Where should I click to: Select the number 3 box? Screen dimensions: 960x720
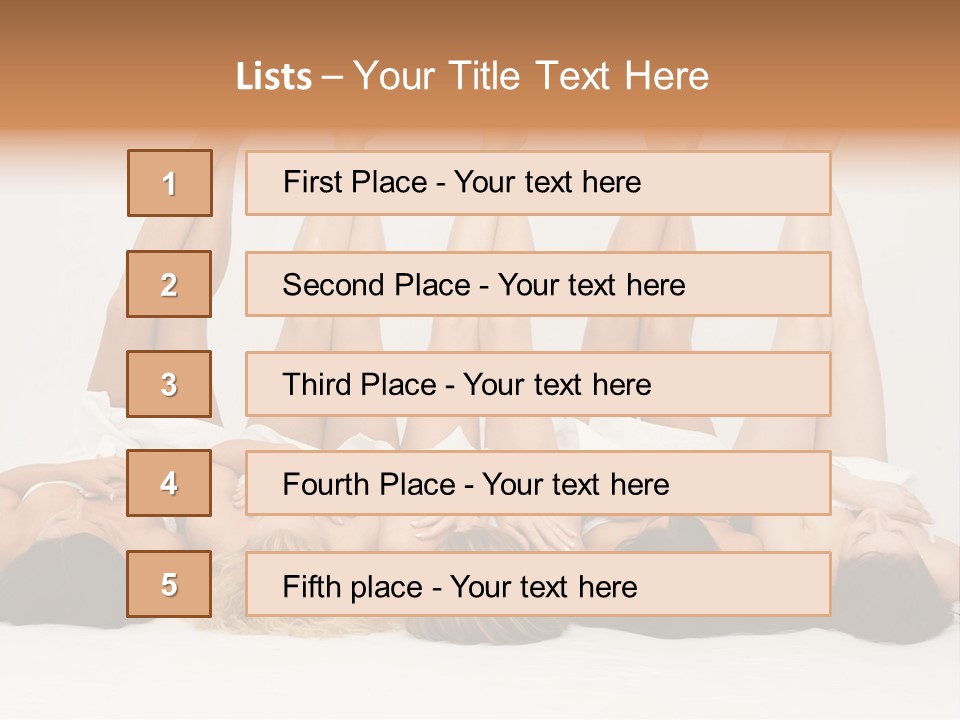169,384
